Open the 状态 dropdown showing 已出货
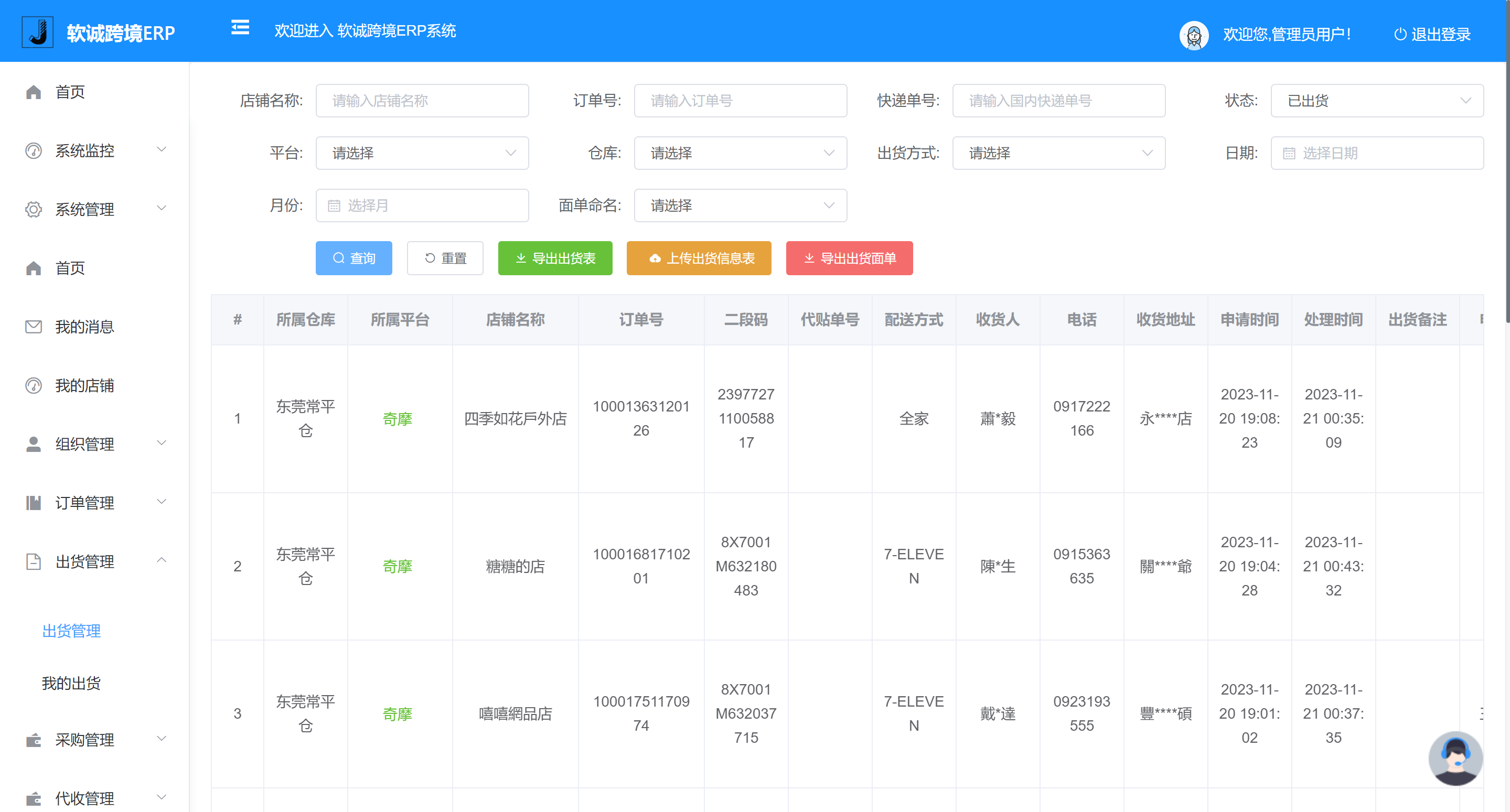 1376,101
